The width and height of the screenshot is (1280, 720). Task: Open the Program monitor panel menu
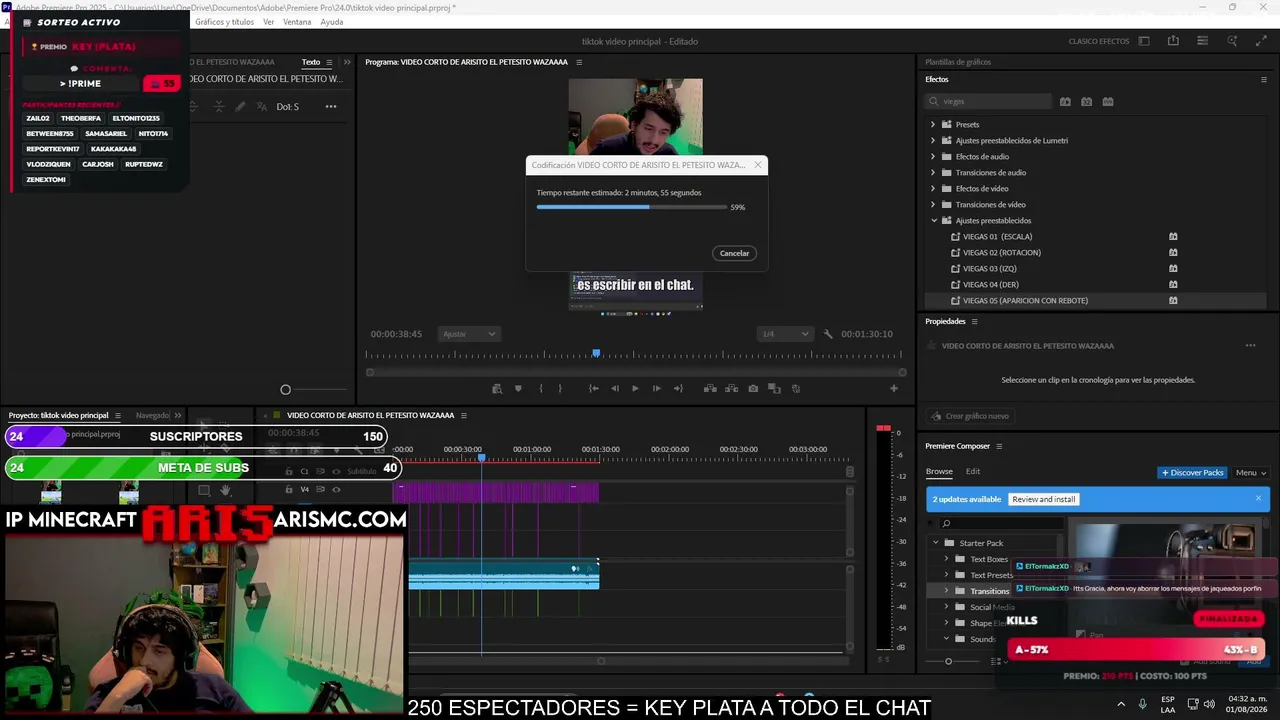pyautogui.click(x=578, y=62)
